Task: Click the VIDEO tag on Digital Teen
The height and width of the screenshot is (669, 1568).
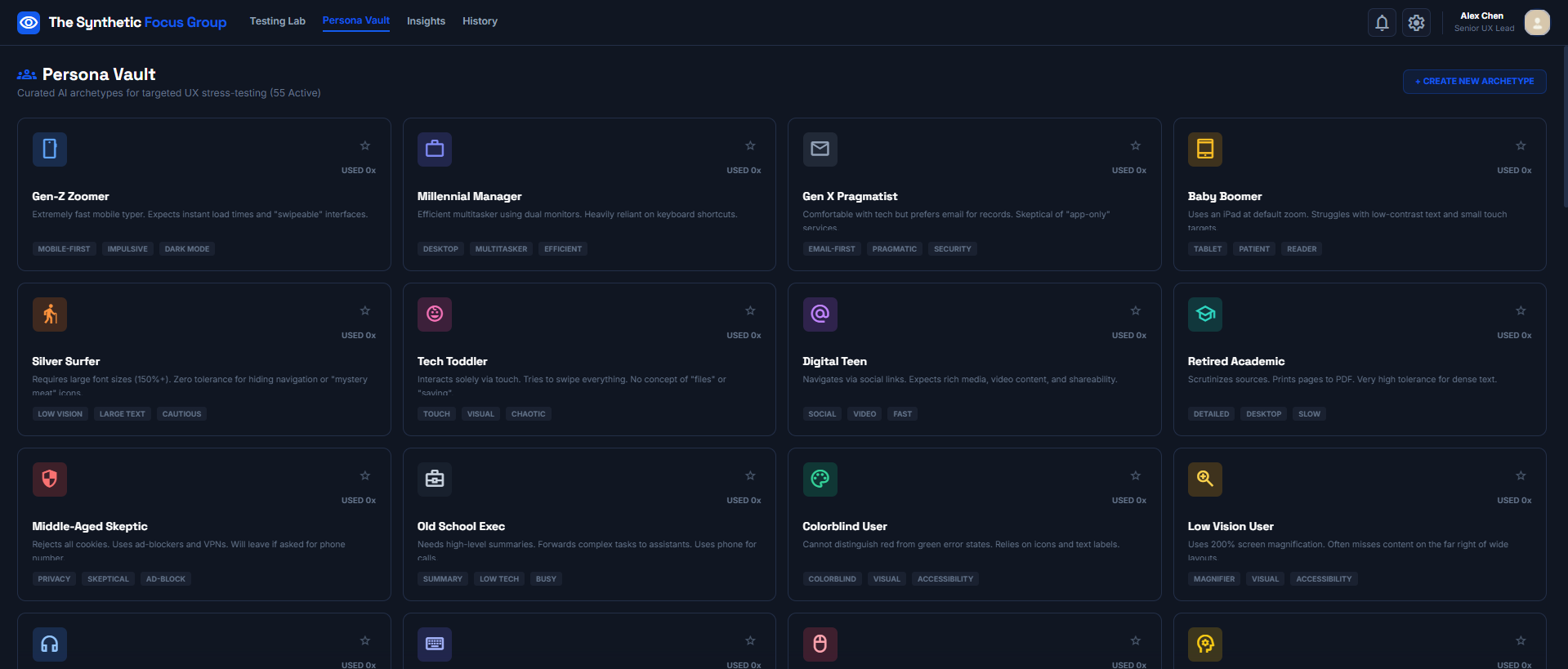Action: click(864, 414)
